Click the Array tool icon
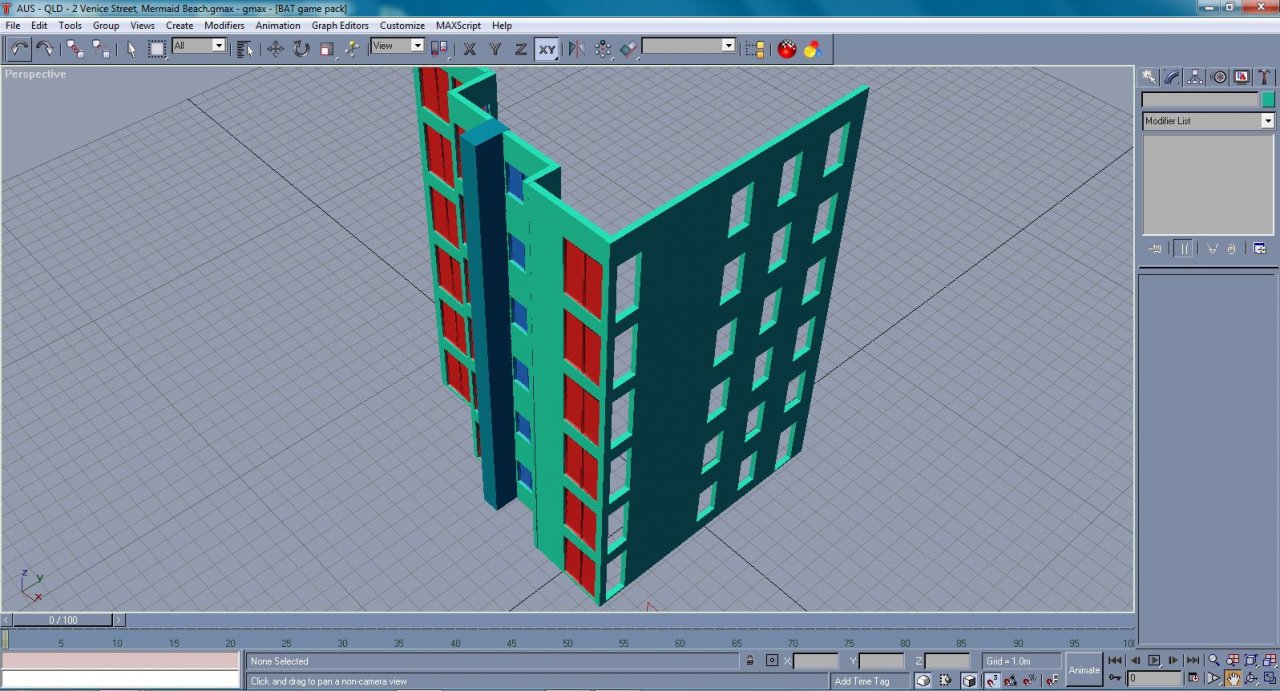 (603, 48)
